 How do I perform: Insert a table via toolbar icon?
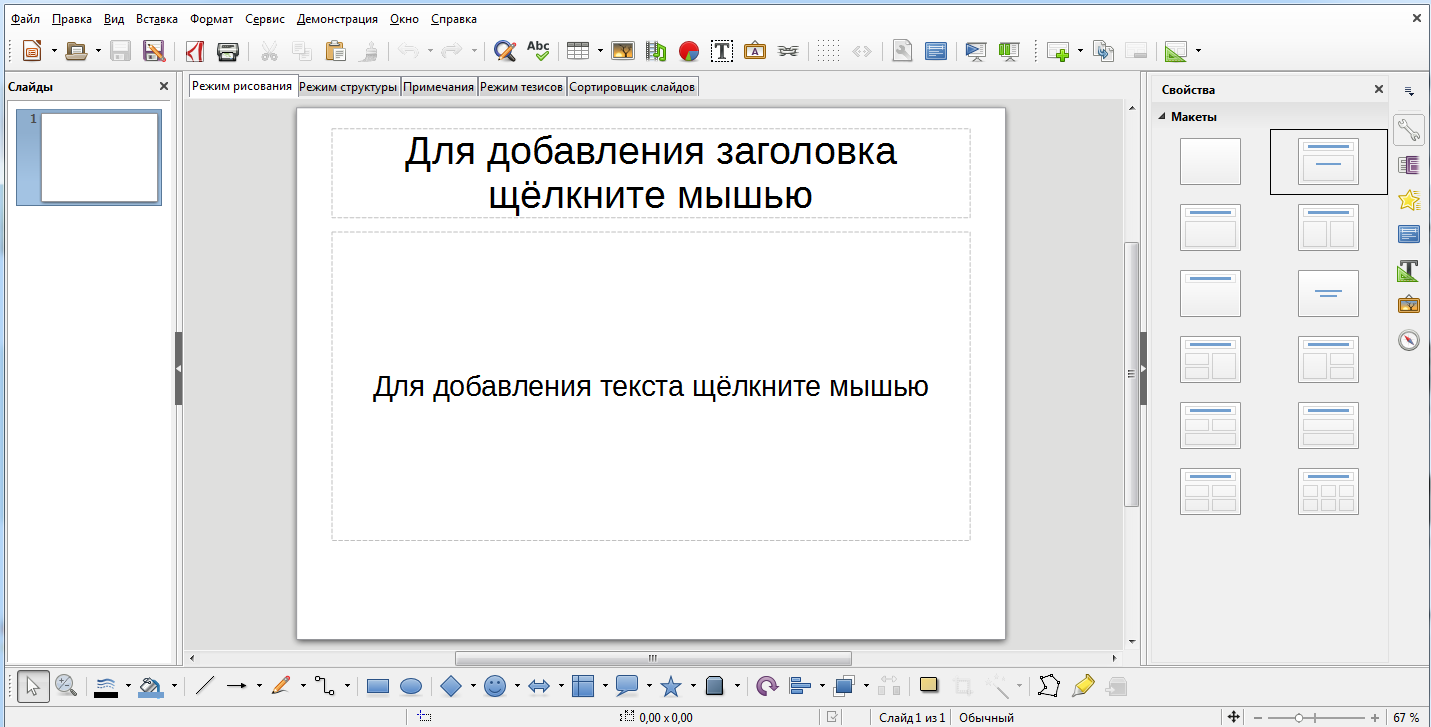point(578,51)
